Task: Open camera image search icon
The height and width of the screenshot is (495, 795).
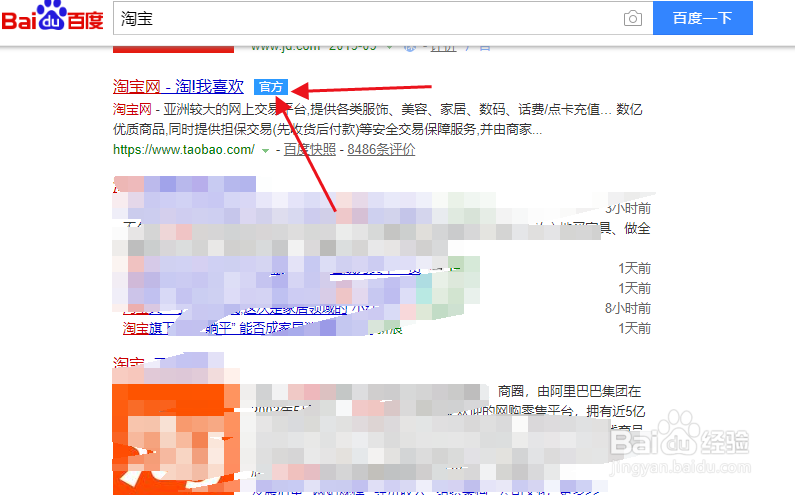Action: 632,19
